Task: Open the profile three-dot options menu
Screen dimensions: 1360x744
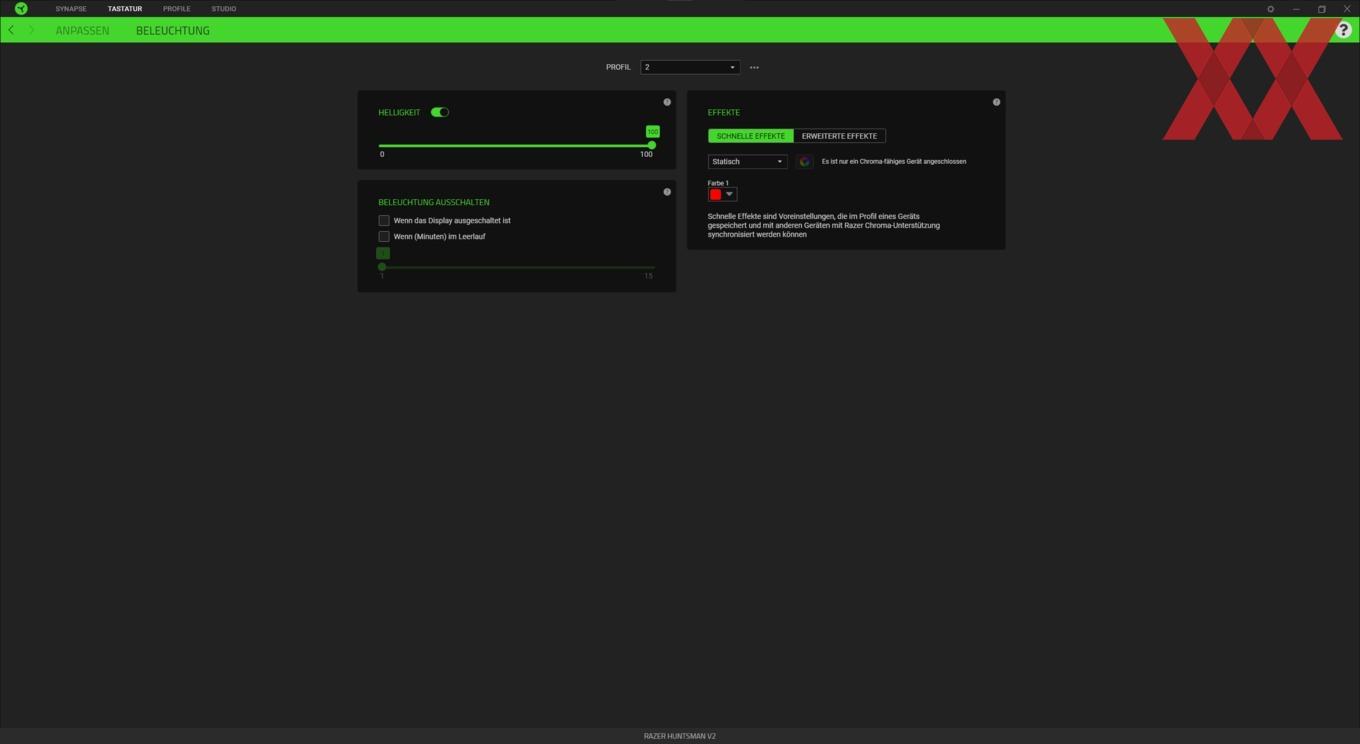Action: point(754,67)
